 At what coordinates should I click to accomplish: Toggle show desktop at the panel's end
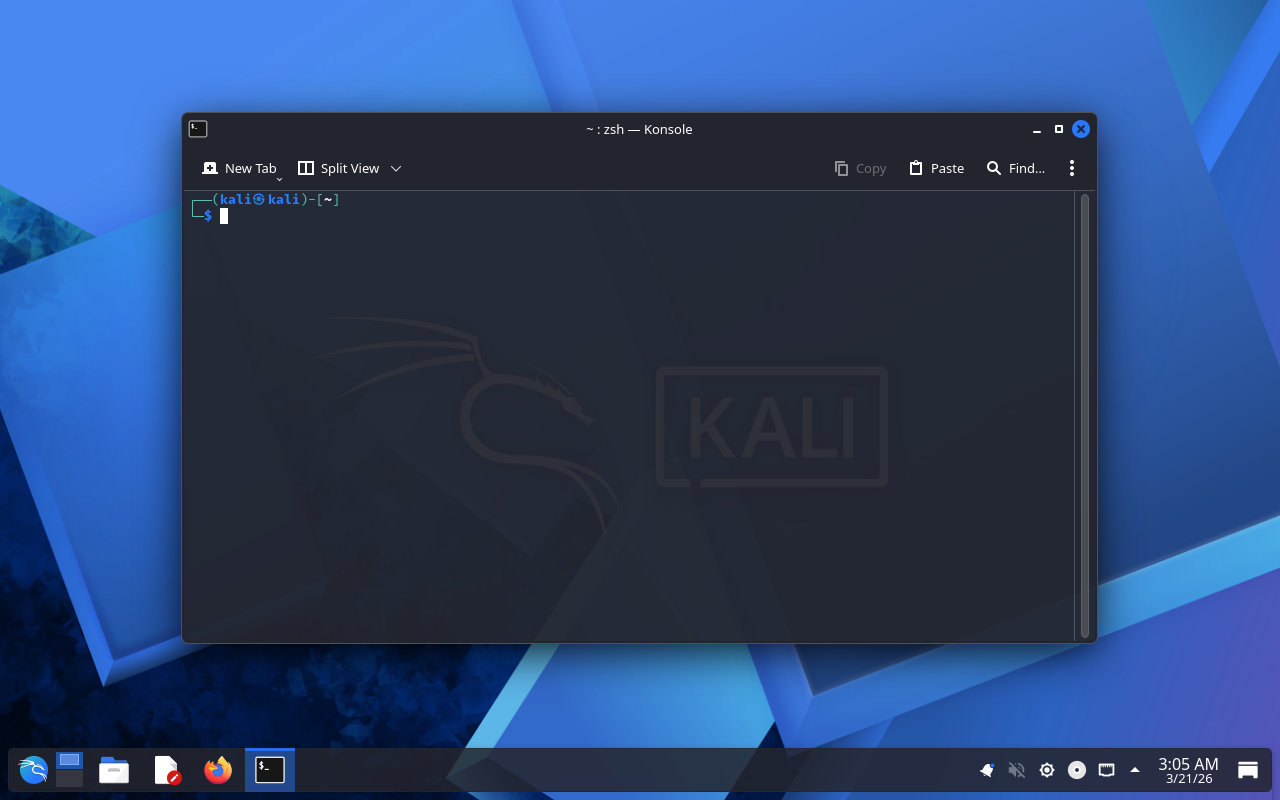tap(1248, 770)
